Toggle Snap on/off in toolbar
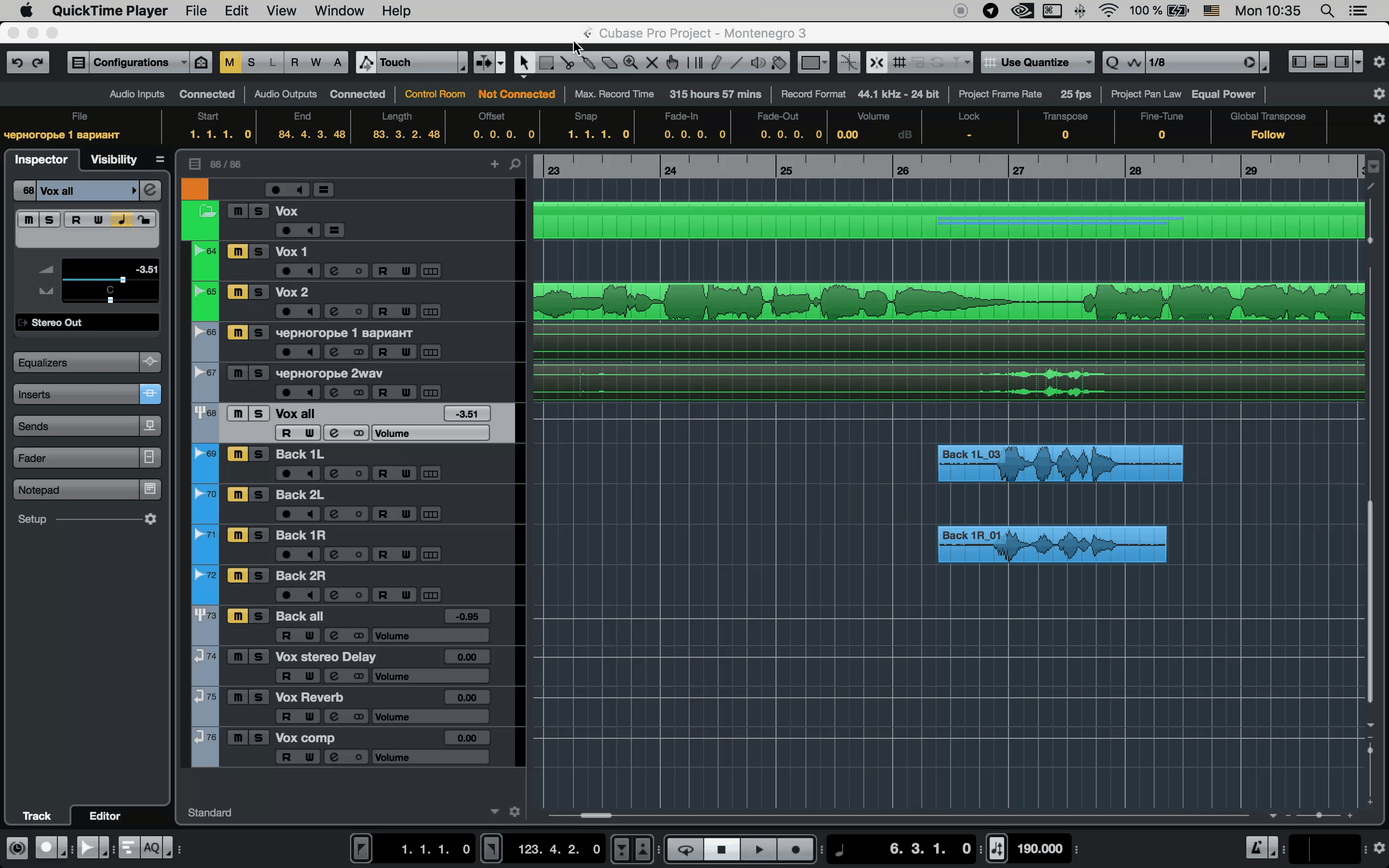 [876, 63]
